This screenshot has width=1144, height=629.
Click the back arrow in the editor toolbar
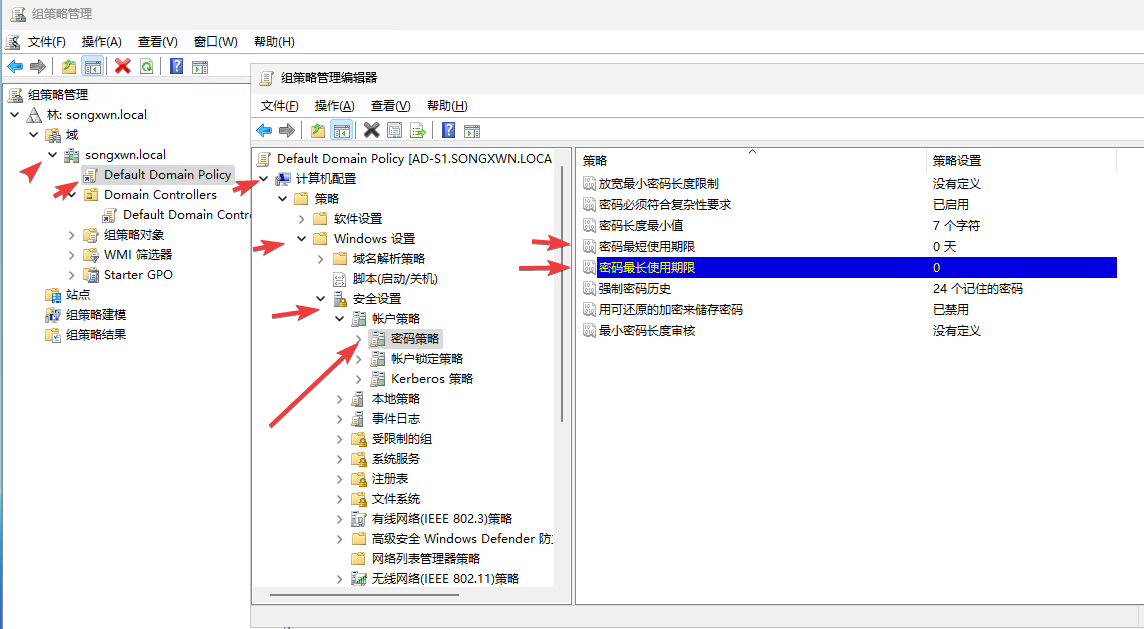(x=264, y=130)
